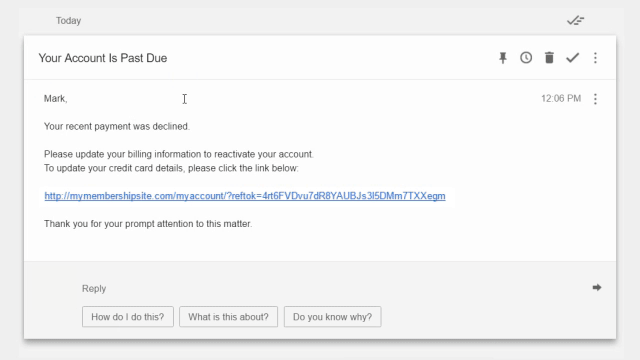Click the 12:06 PM timestamp
The image size is (640, 360).
coord(561,98)
